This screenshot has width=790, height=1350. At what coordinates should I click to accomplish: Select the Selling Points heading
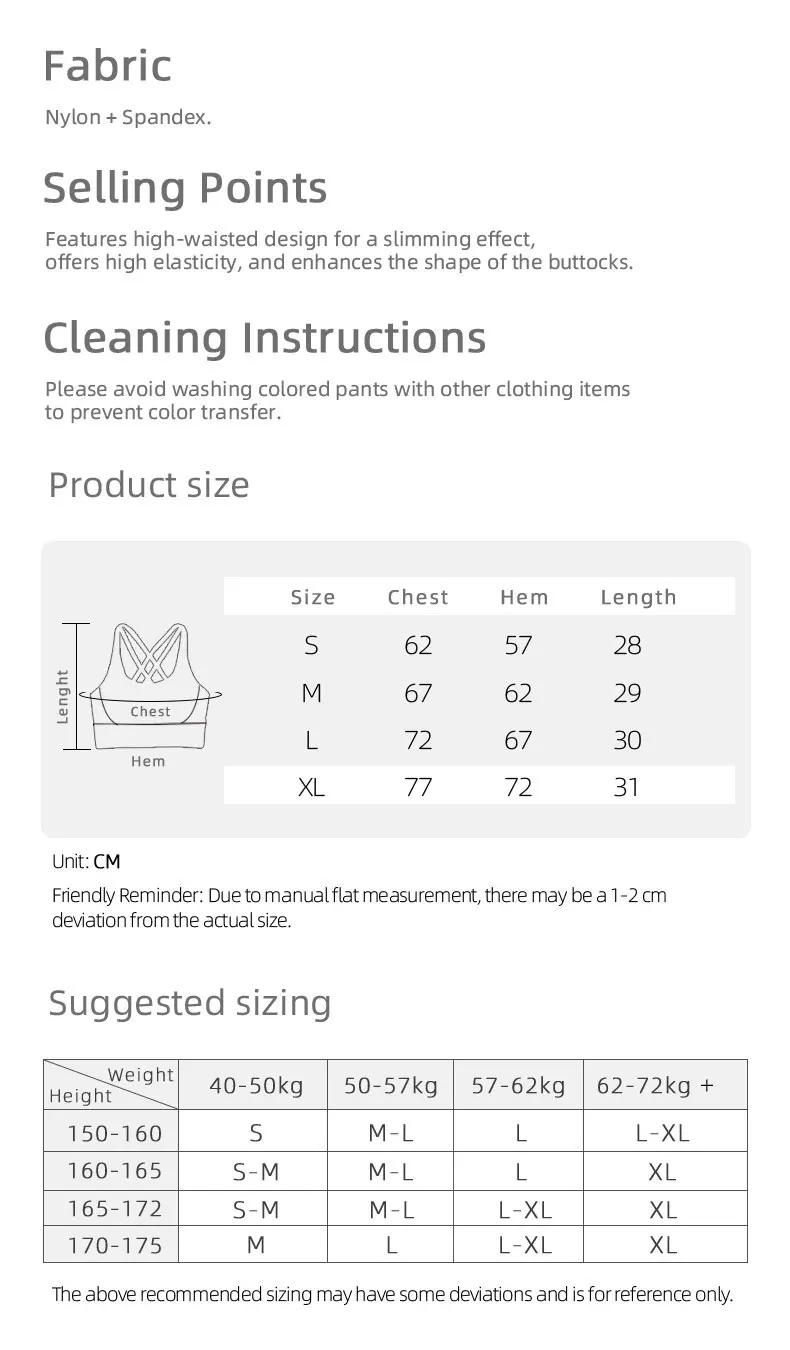click(185, 188)
